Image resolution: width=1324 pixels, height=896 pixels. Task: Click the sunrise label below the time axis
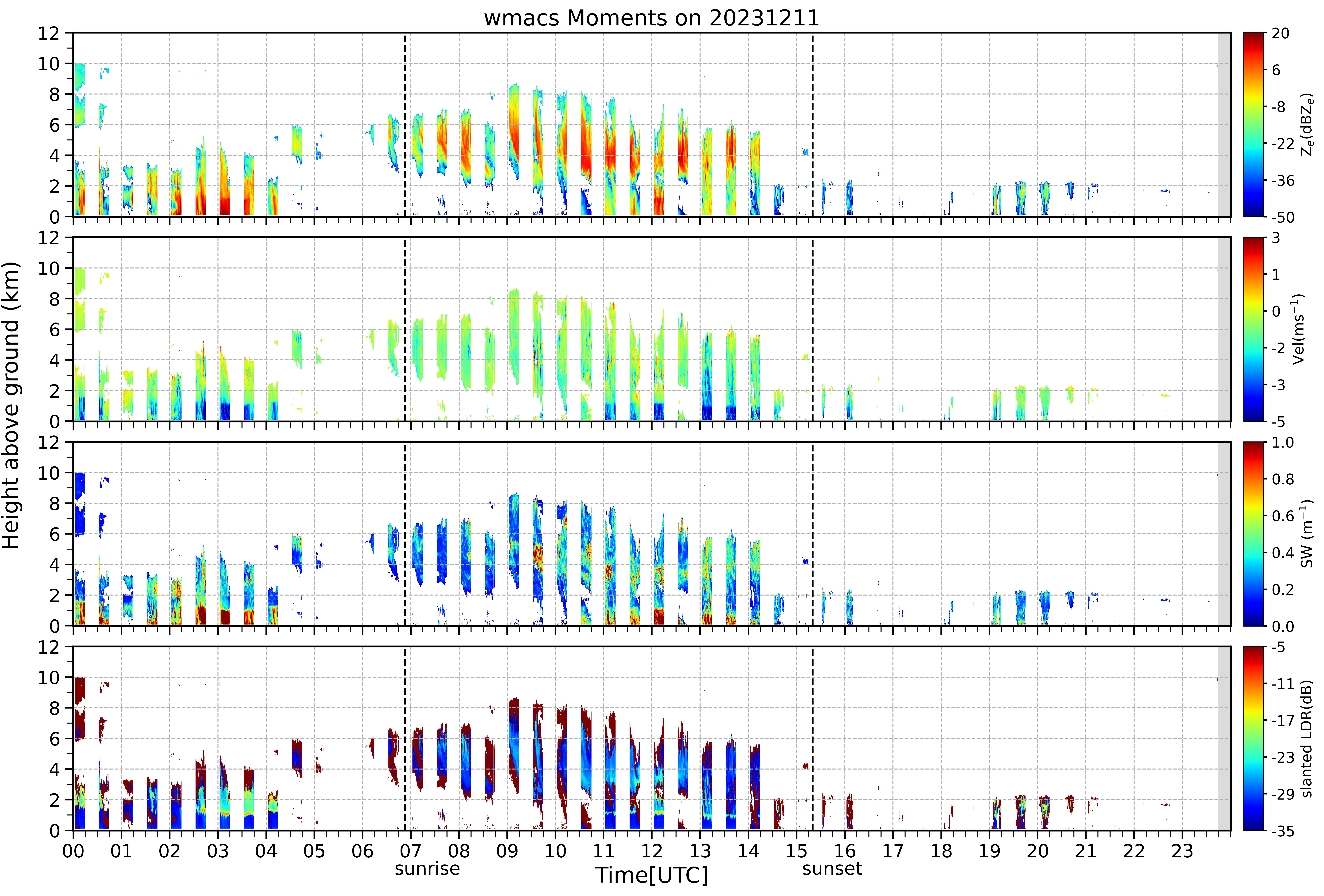(x=427, y=869)
